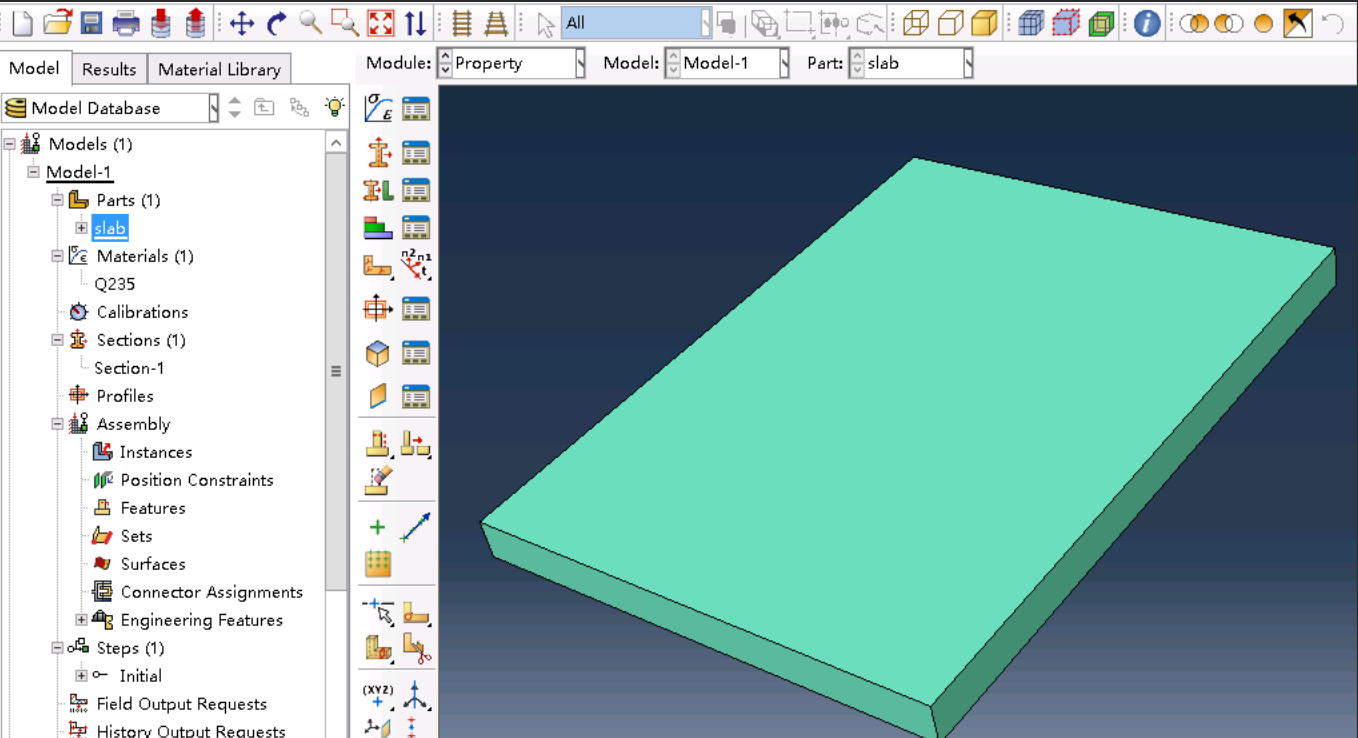This screenshot has height=738, width=1358.
Task: Switch to the Material Library tab
Action: click(219, 69)
